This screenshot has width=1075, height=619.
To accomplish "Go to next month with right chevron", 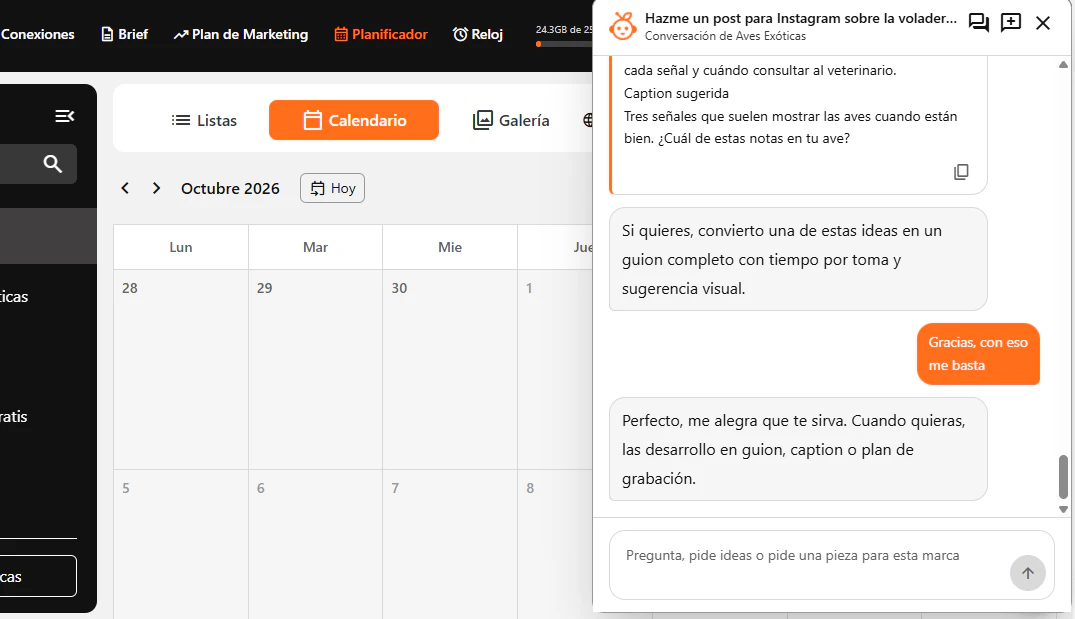I will 156,188.
